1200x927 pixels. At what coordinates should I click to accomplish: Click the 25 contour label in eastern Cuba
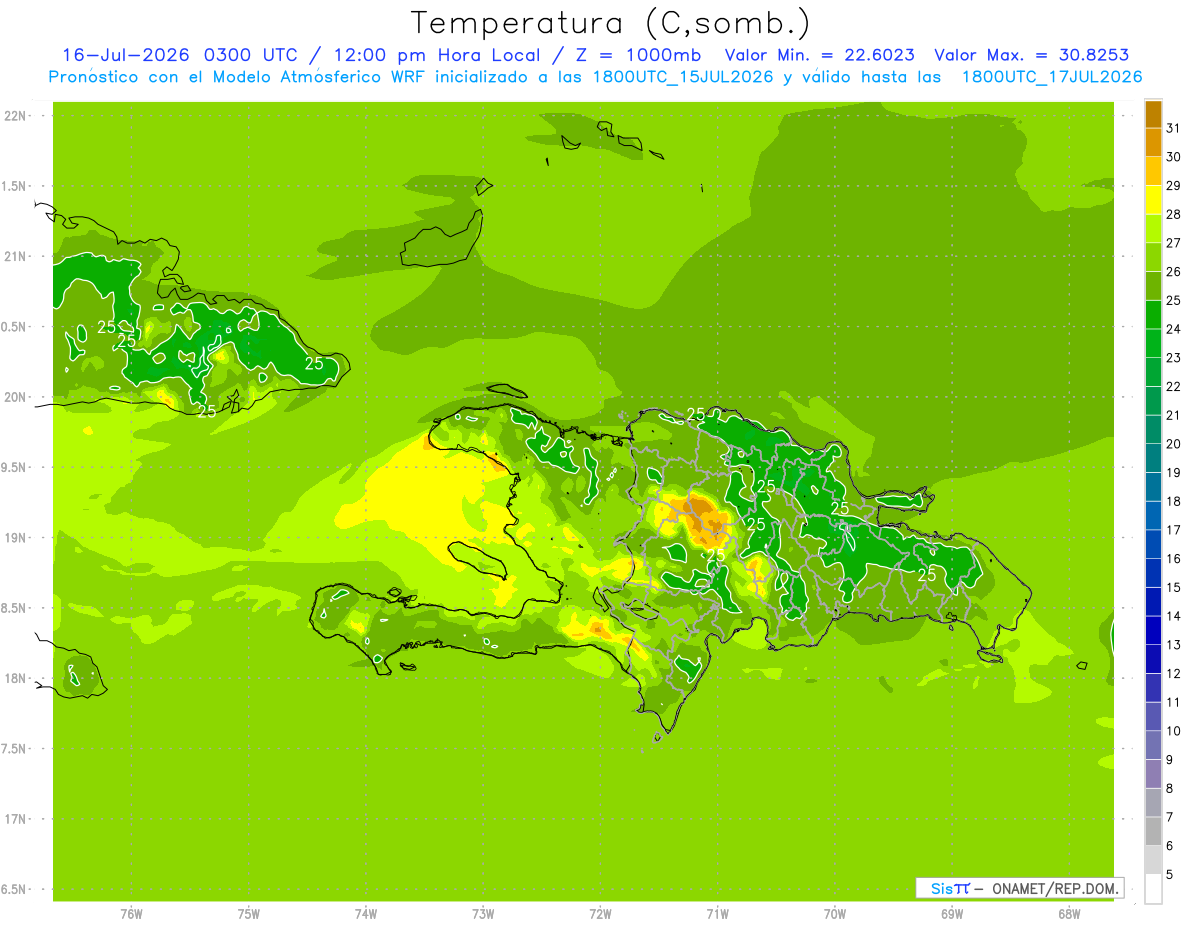pos(314,363)
